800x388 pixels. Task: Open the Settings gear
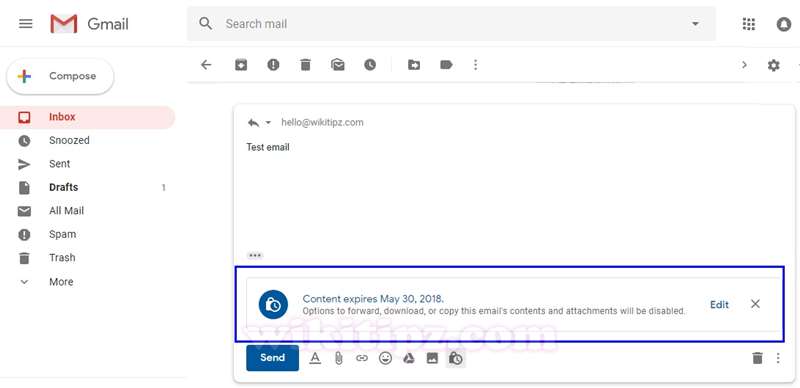click(773, 65)
